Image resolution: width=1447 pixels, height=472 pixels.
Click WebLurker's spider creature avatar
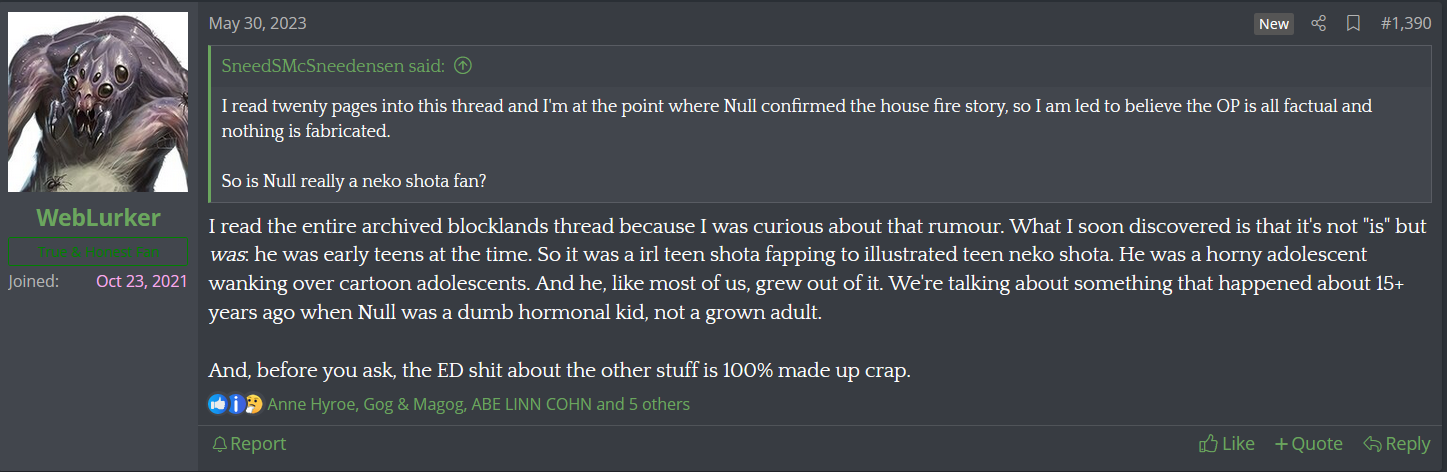98,102
